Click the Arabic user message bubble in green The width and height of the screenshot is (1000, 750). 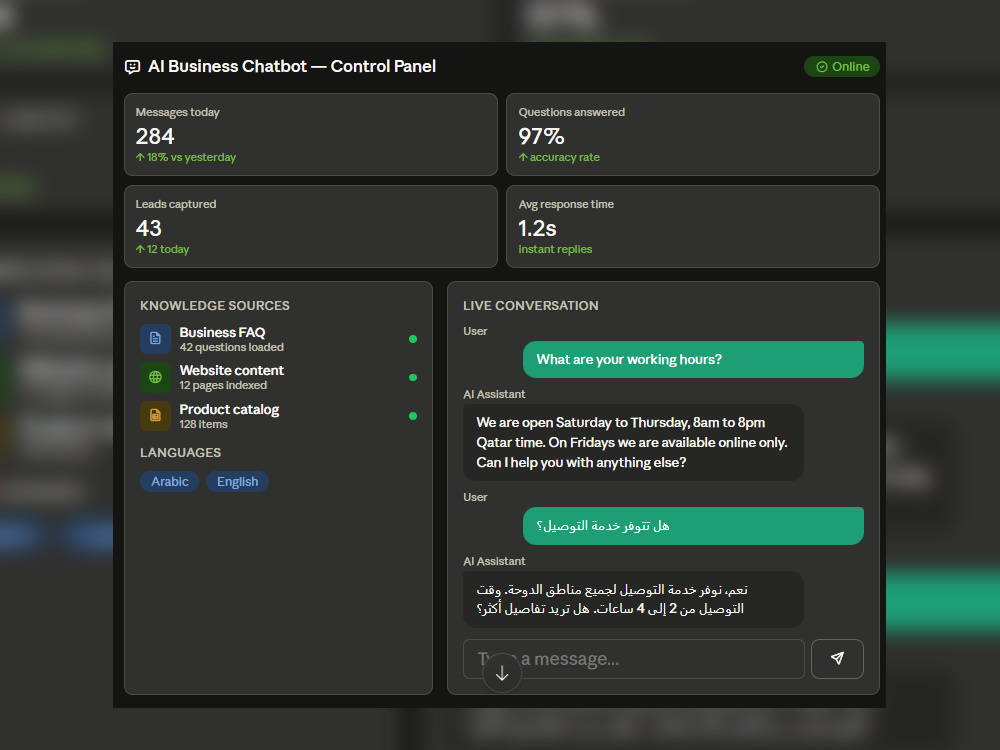click(x=693, y=526)
